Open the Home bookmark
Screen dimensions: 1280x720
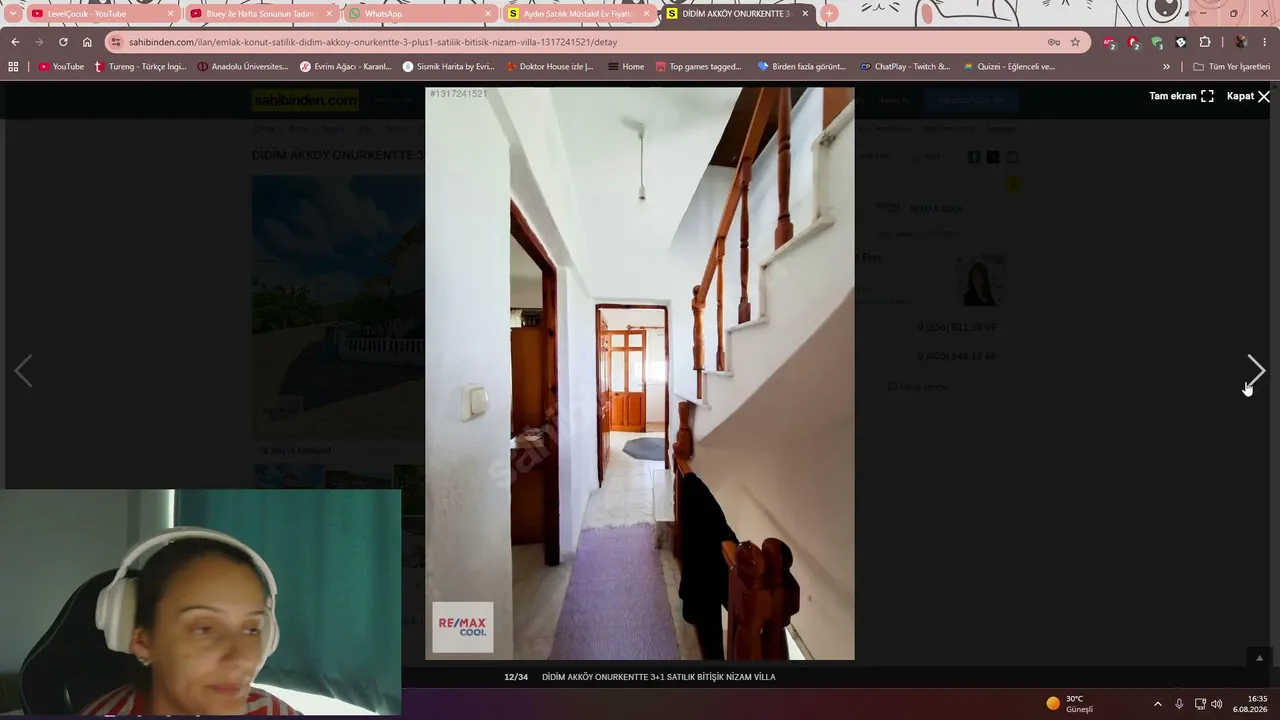point(626,67)
